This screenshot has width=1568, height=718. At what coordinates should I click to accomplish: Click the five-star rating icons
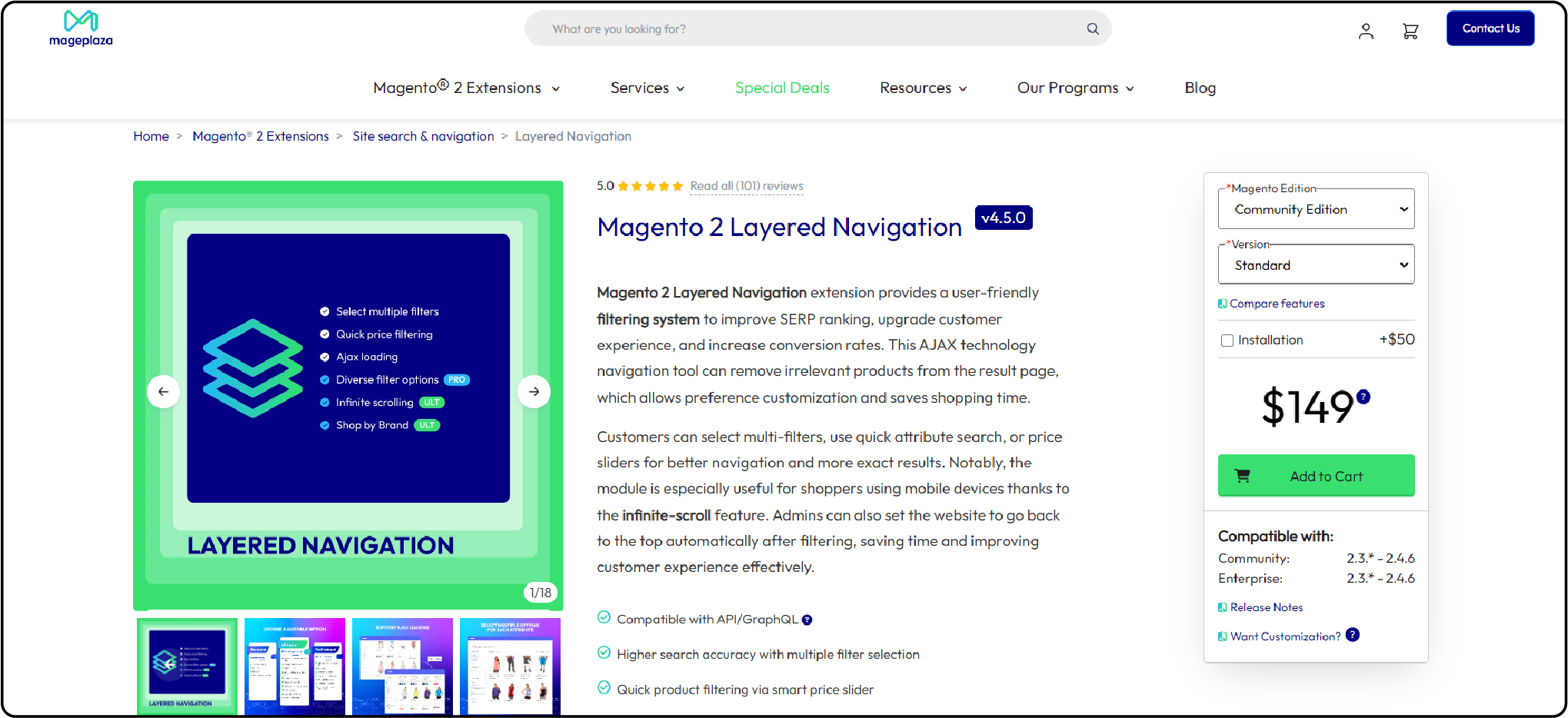651,186
